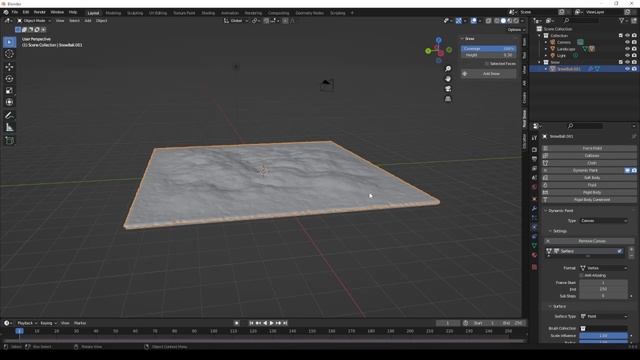Toggle Anti-Aliasing checkbox
This screenshot has width=640, height=360.
581,276
